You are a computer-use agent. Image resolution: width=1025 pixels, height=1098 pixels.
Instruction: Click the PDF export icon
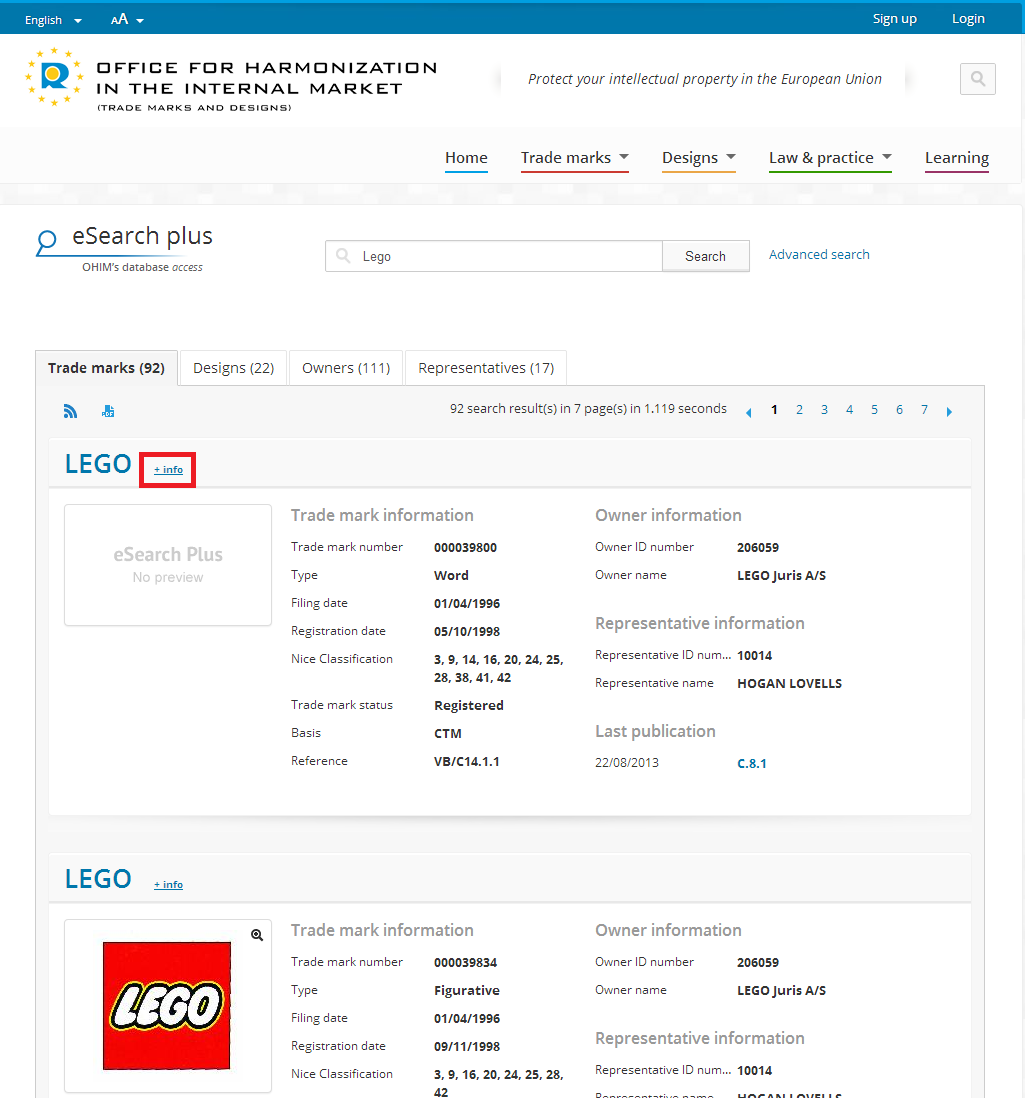pos(108,411)
